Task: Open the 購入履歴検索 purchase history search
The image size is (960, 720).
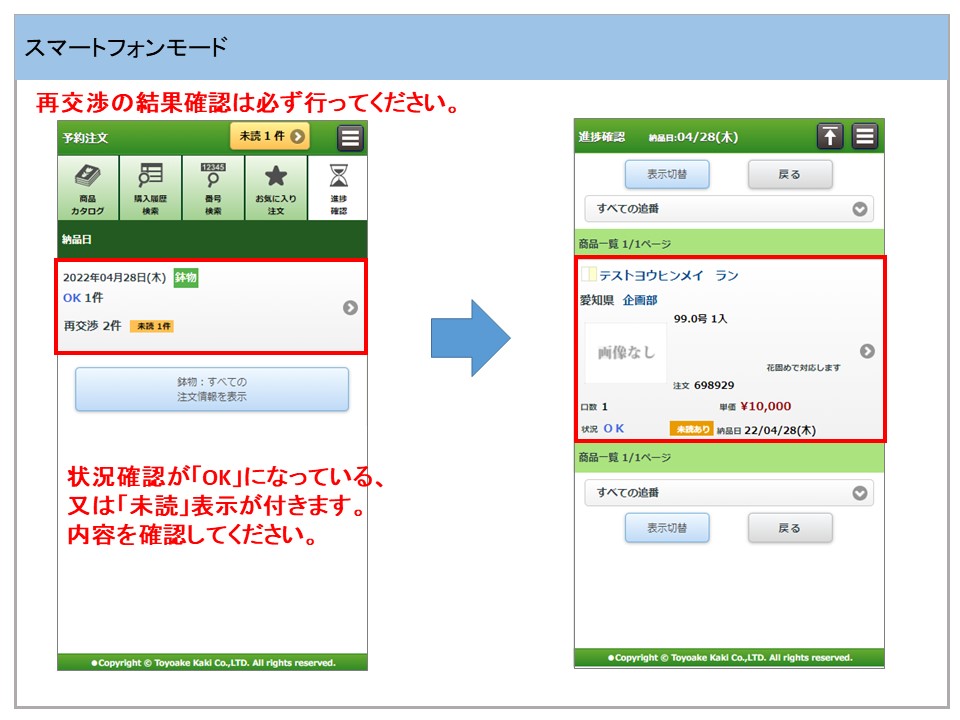Action: (150, 188)
